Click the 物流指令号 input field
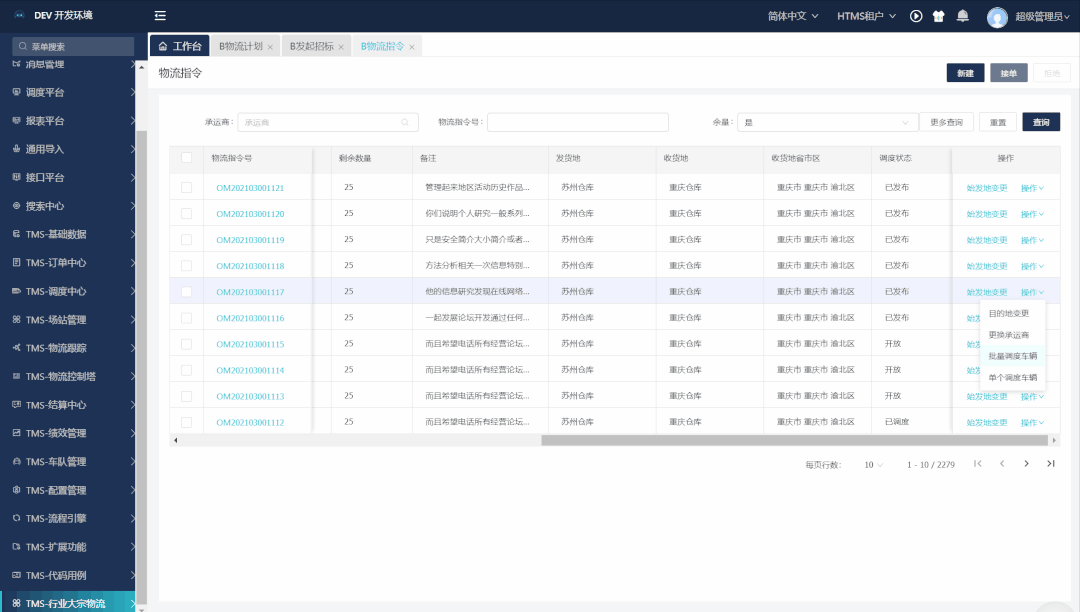 [x=577, y=122]
